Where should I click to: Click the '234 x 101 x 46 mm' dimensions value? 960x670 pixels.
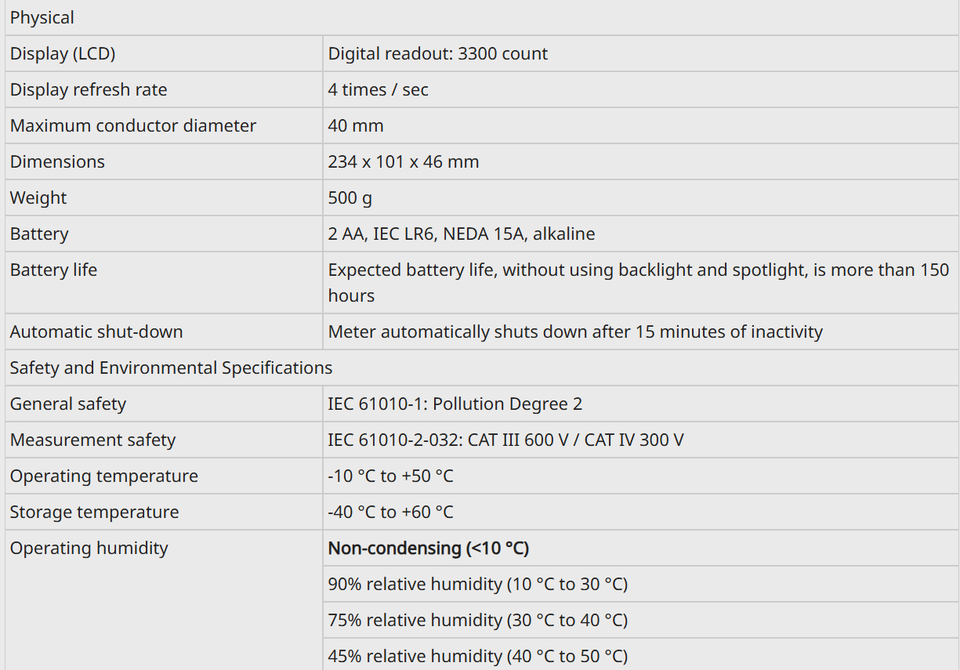[x=403, y=162]
